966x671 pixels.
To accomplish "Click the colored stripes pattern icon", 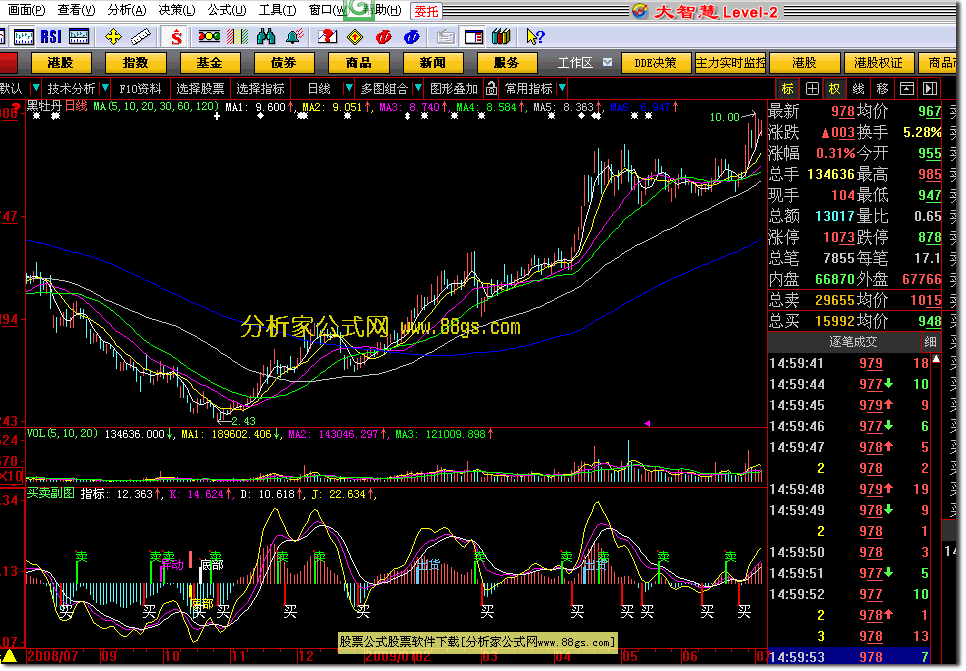I will pos(237,37).
